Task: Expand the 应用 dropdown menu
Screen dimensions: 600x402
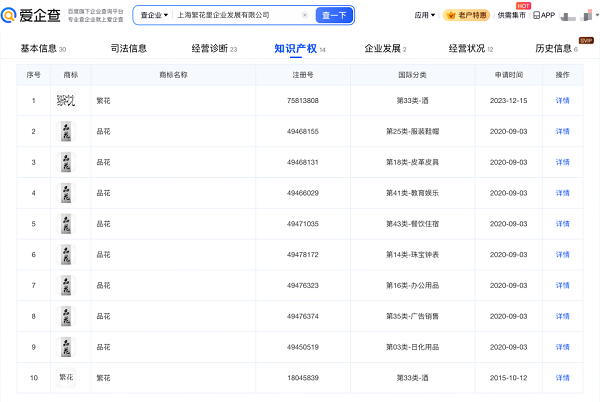Action: (425, 15)
